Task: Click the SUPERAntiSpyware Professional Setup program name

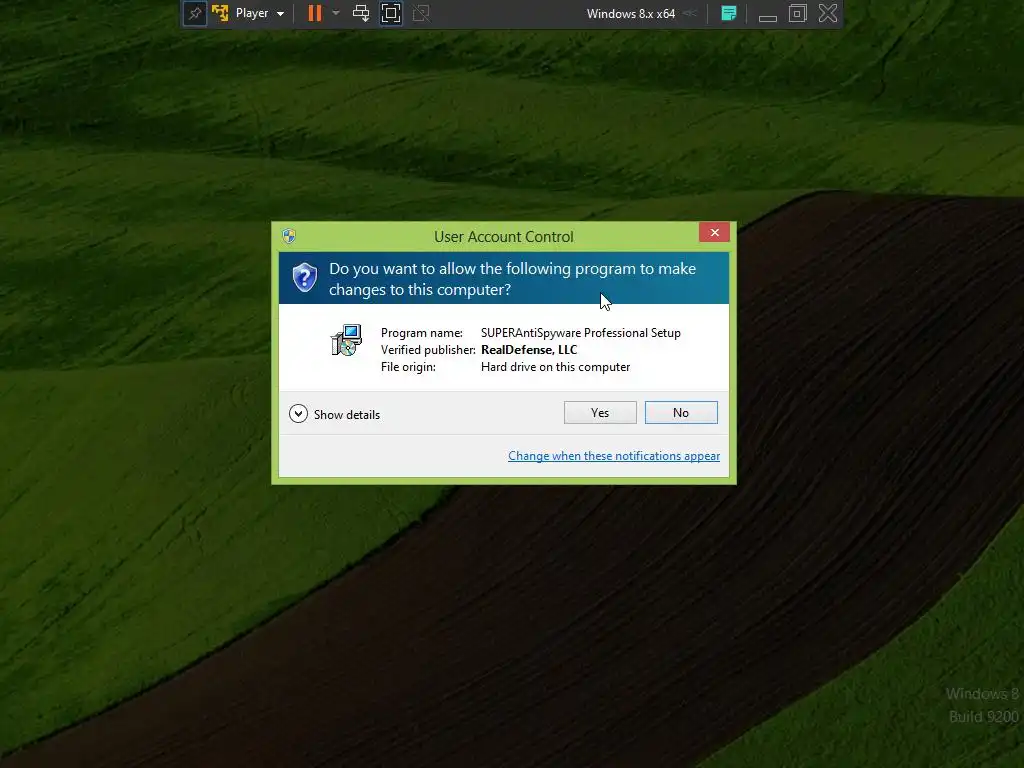Action: tap(581, 333)
